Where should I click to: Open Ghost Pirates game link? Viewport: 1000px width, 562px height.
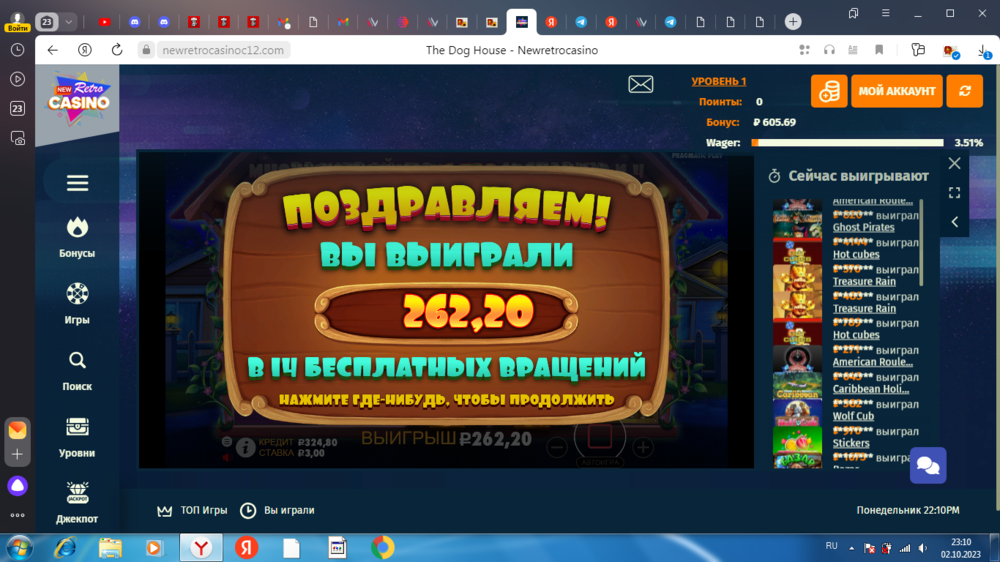pos(864,228)
